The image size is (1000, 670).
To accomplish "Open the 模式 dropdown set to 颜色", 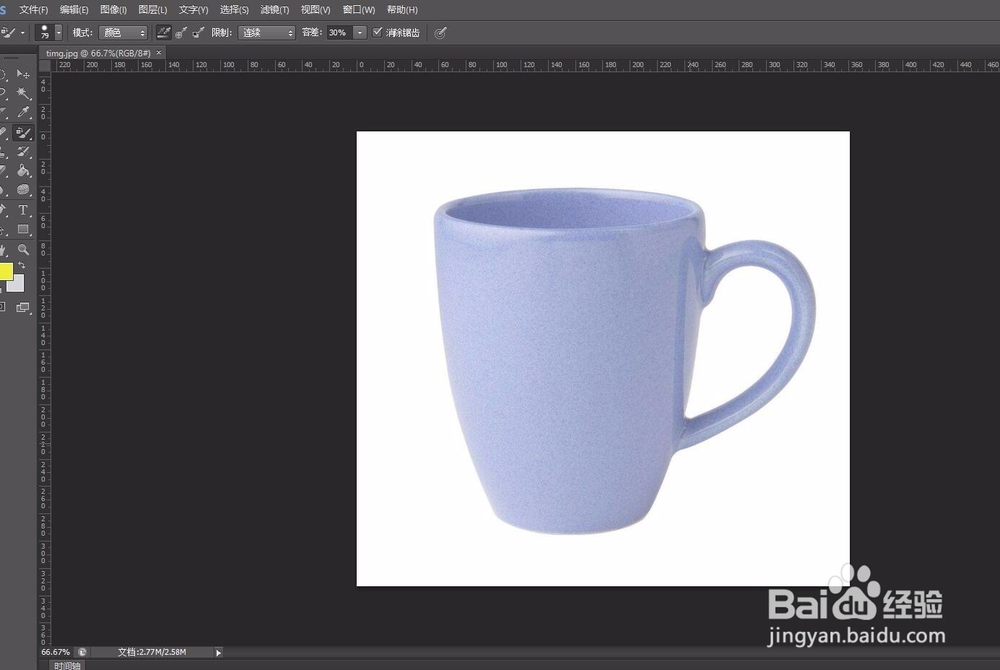I will pos(123,33).
